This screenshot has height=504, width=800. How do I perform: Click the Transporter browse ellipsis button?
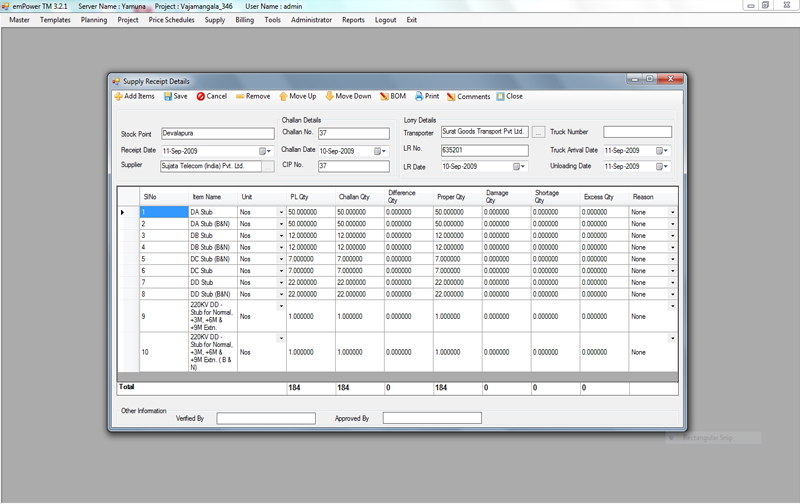[538, 131]
